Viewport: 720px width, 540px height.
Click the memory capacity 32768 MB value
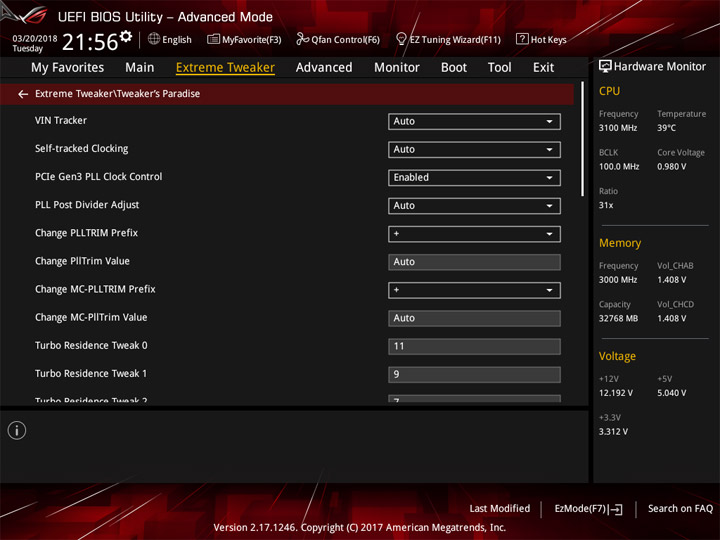pos(618,319)
